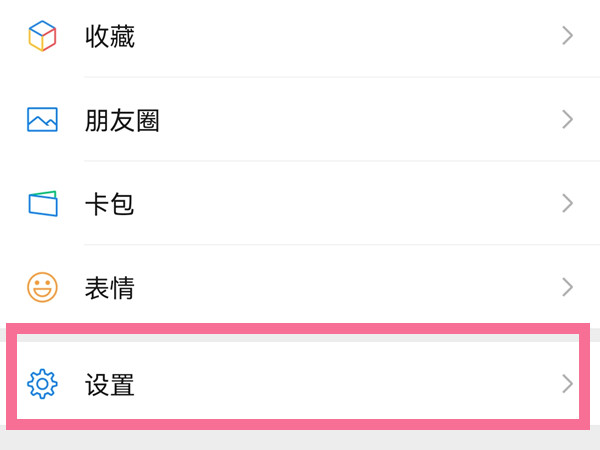Image resolution: width=600 pixels, height=450 pixels.
Task: Open 设置 by clicking its text label
Action: point(110,383)
